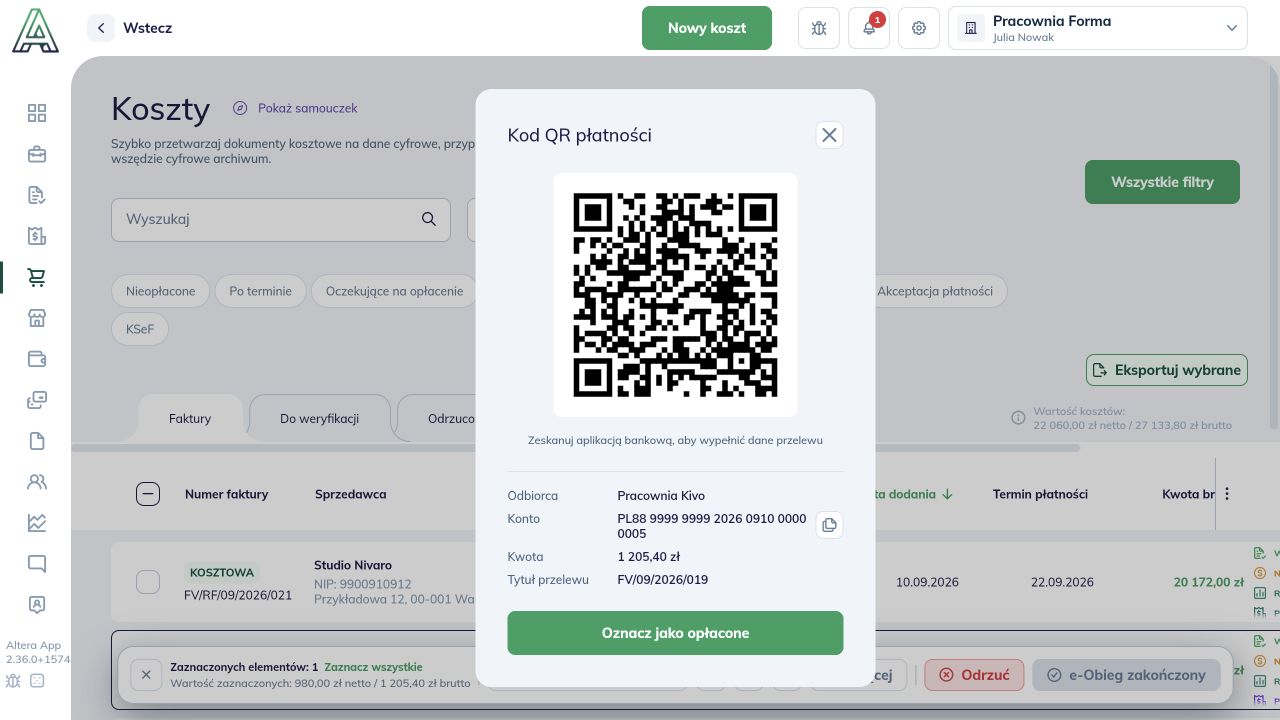This screenshot has height=720, width=1280.
Task: Dismiss selection bar with X
Action: (146, 675)
